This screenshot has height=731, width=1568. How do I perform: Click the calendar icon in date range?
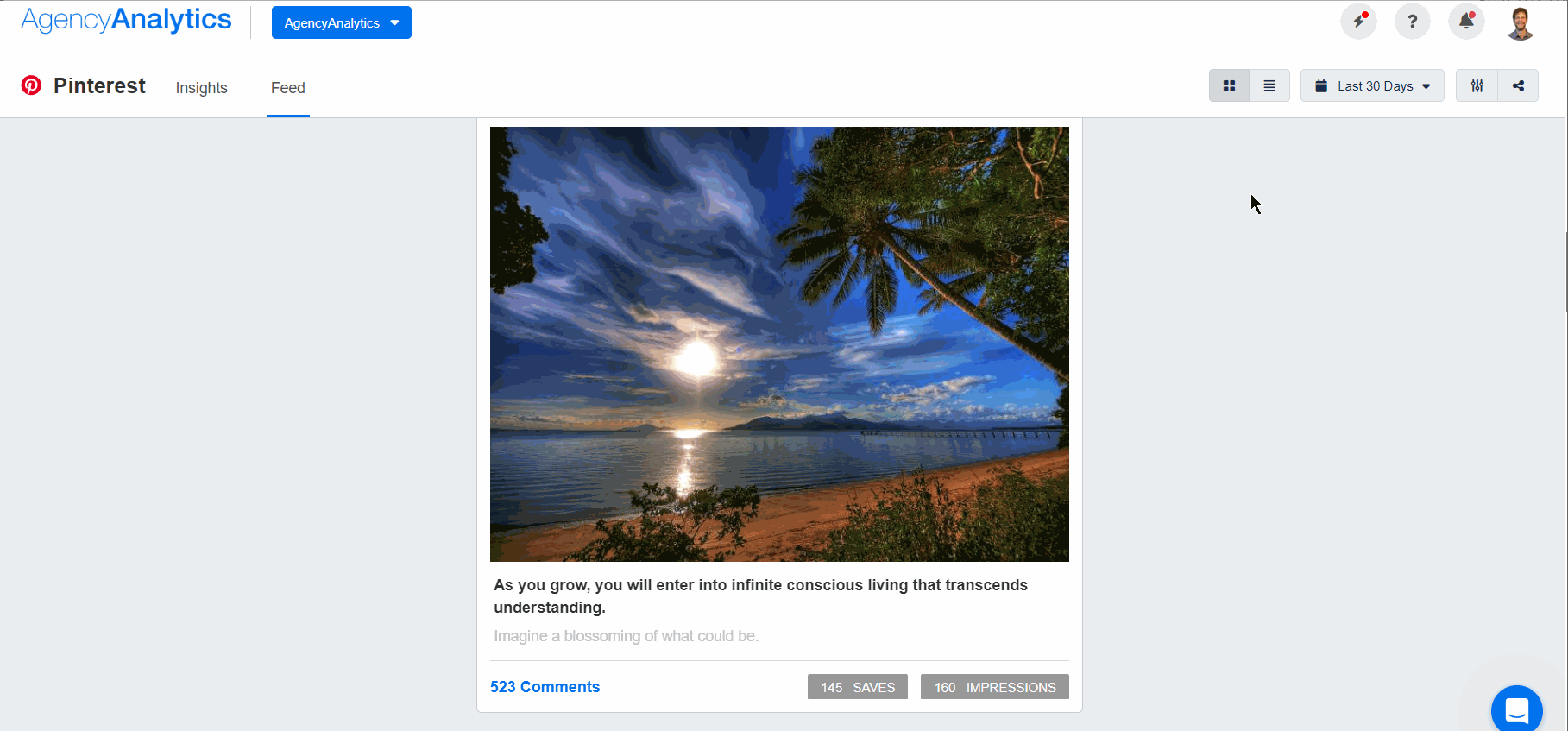[1320, 85]
